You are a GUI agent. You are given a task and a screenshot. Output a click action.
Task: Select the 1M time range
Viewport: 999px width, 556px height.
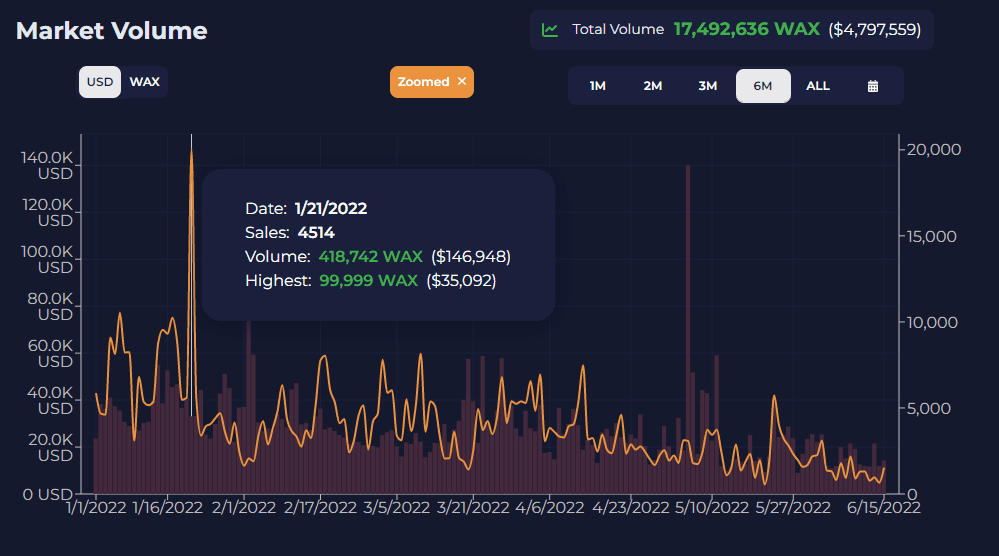(597, 86)
